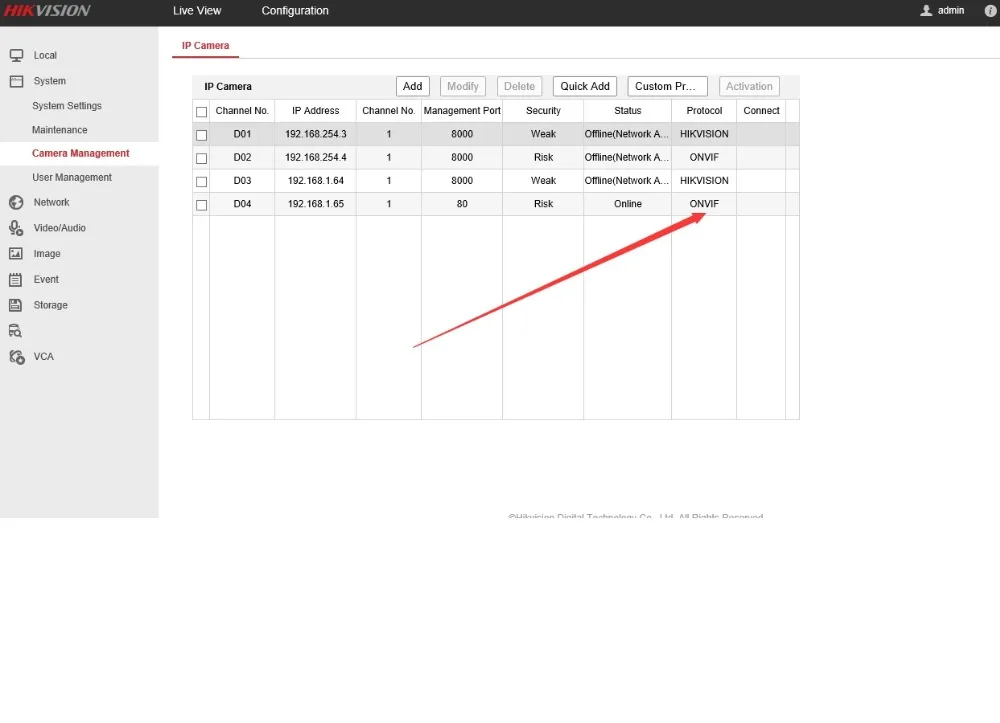Click the Hikvision logo
The height and width of the screenshot is (723, 1000).
(x=47, y=11)
